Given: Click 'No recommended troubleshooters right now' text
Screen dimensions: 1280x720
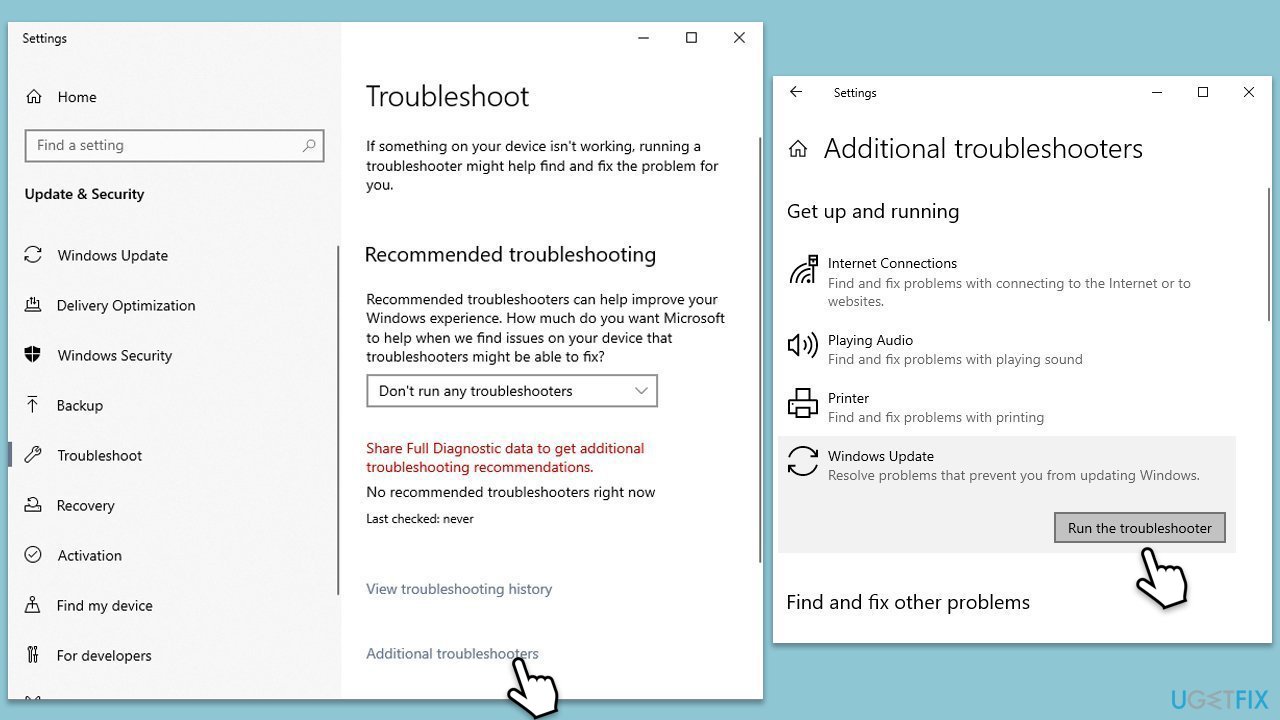Looking at the screenshot, I should [x=511, y=492].
